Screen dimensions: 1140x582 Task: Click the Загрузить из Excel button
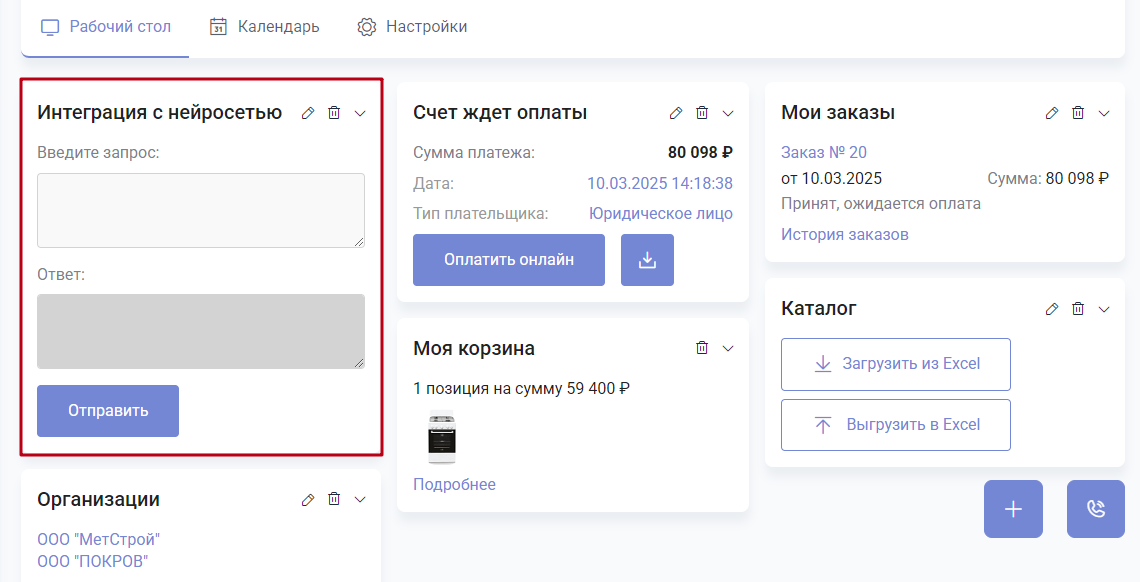pos(896,364)
